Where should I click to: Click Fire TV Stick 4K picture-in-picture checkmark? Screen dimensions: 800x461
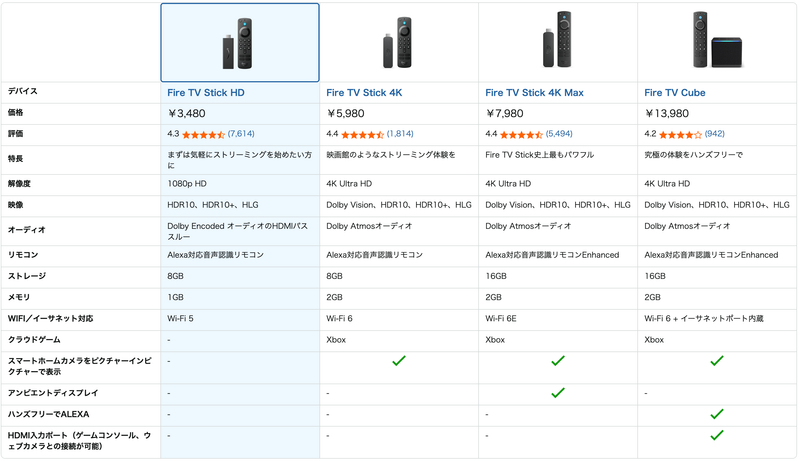(399, 360)
